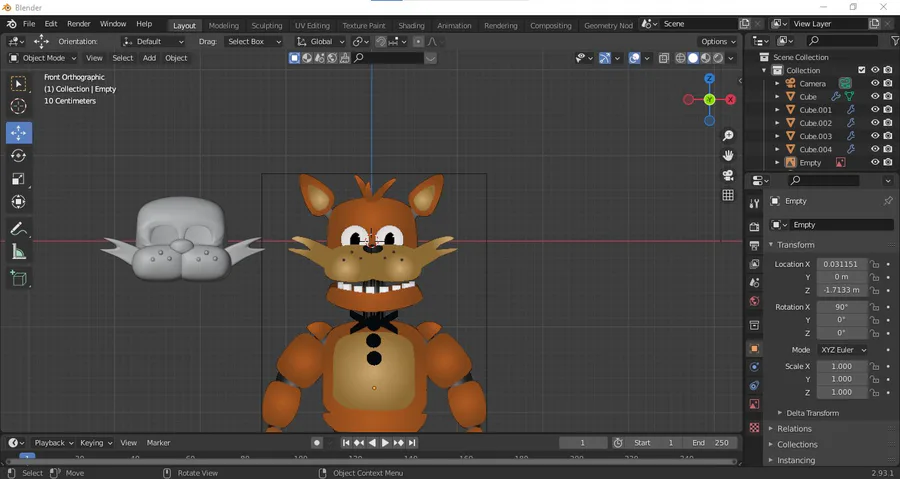
Task: Choose the Rotate tool
Action: [x=19, y=155]
